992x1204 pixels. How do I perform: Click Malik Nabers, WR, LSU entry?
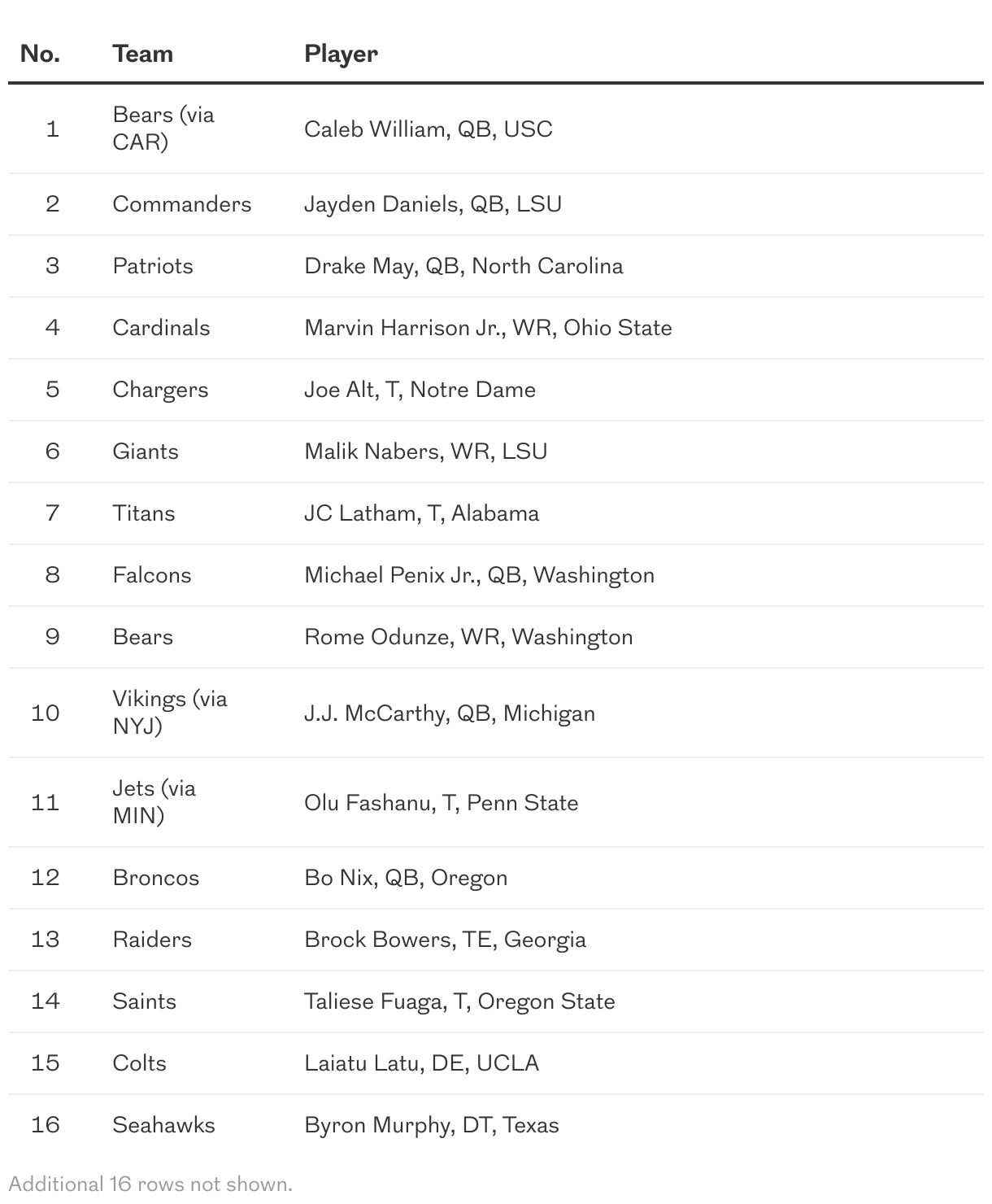pos(425,451)
